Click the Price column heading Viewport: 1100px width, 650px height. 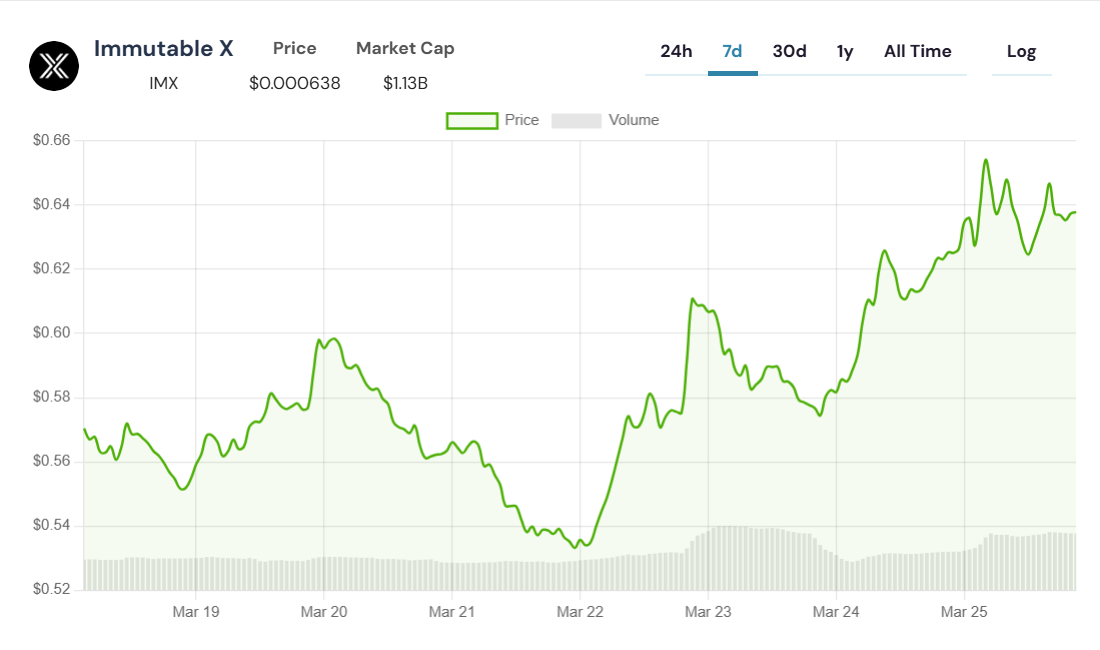(295, 48)
